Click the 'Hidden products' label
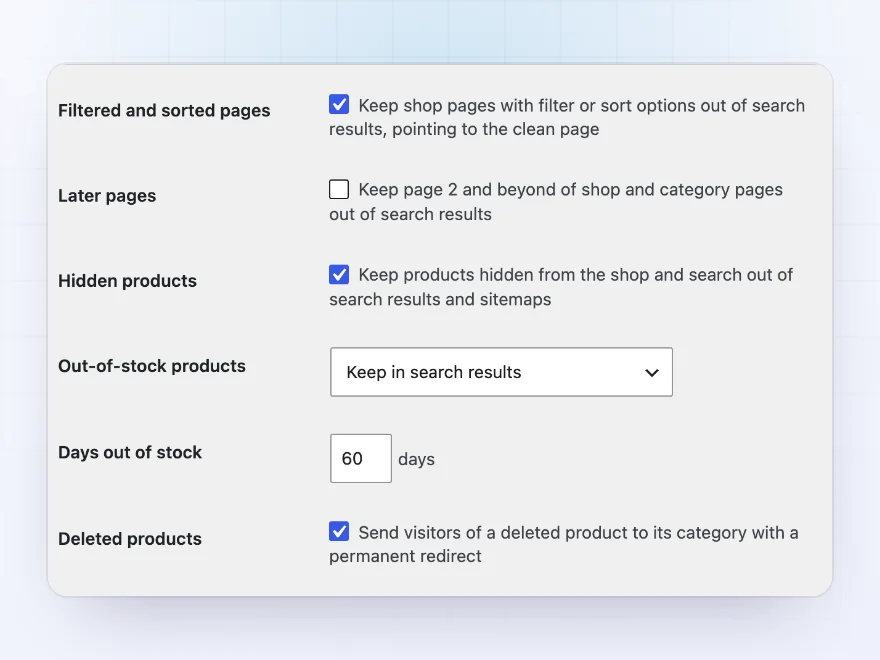 click(127, 281)
